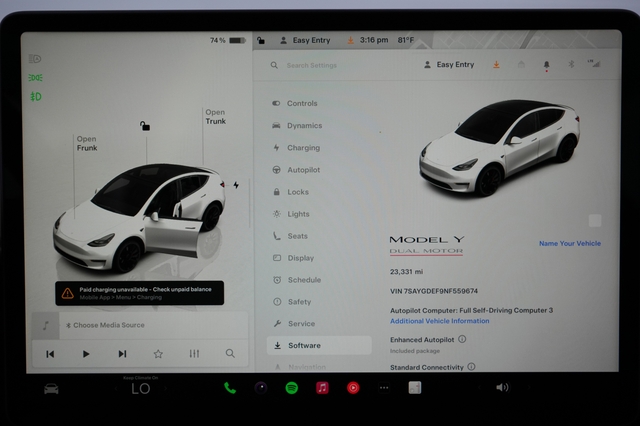Tap the 81°F outside temperature
The height and width of the screenshot is (426, 640).
(x=406, y=40)
